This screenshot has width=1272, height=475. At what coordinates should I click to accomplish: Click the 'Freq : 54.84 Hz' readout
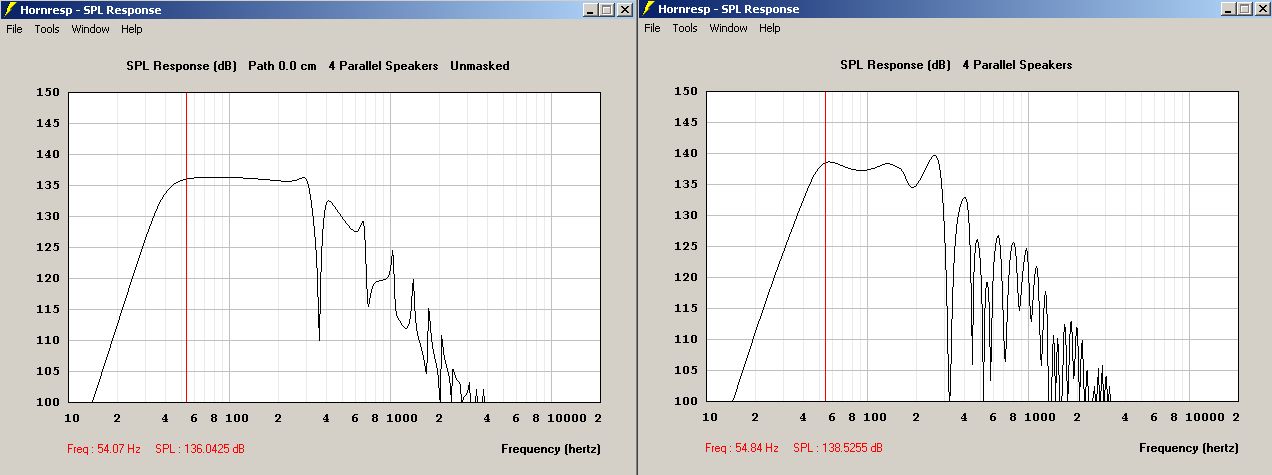tap(742, 448)
